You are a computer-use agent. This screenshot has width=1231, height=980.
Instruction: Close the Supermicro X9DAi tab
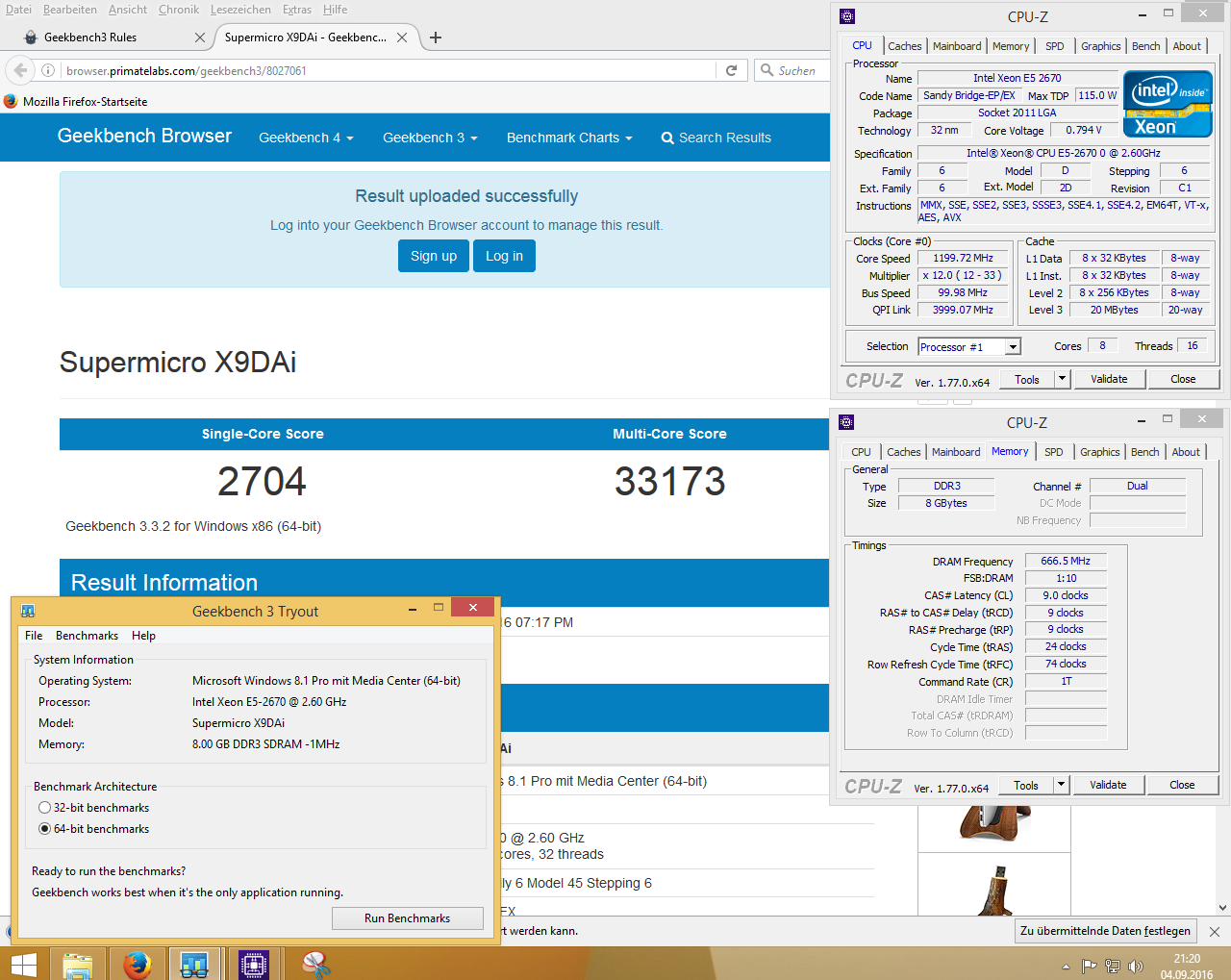point(402,38)
